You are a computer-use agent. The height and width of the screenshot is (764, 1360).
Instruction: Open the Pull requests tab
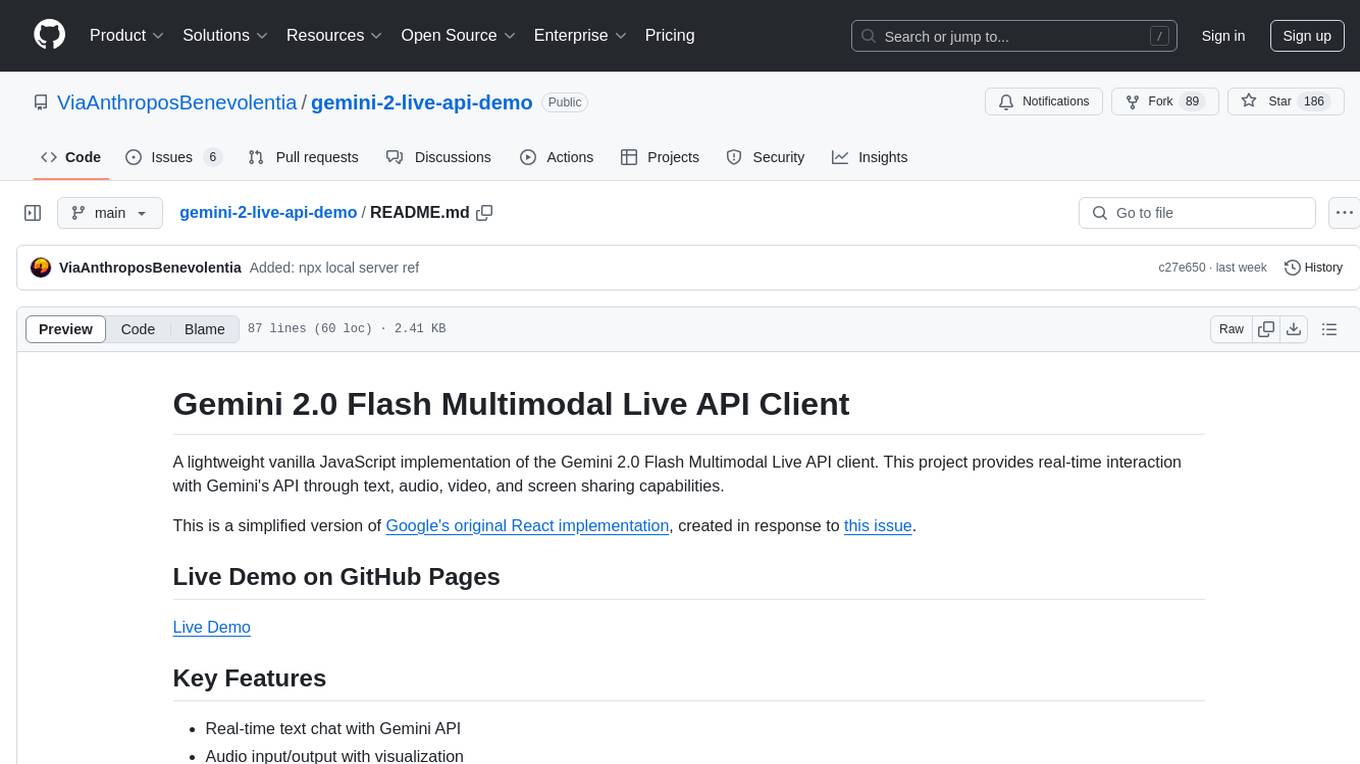[x=303, y=157]
